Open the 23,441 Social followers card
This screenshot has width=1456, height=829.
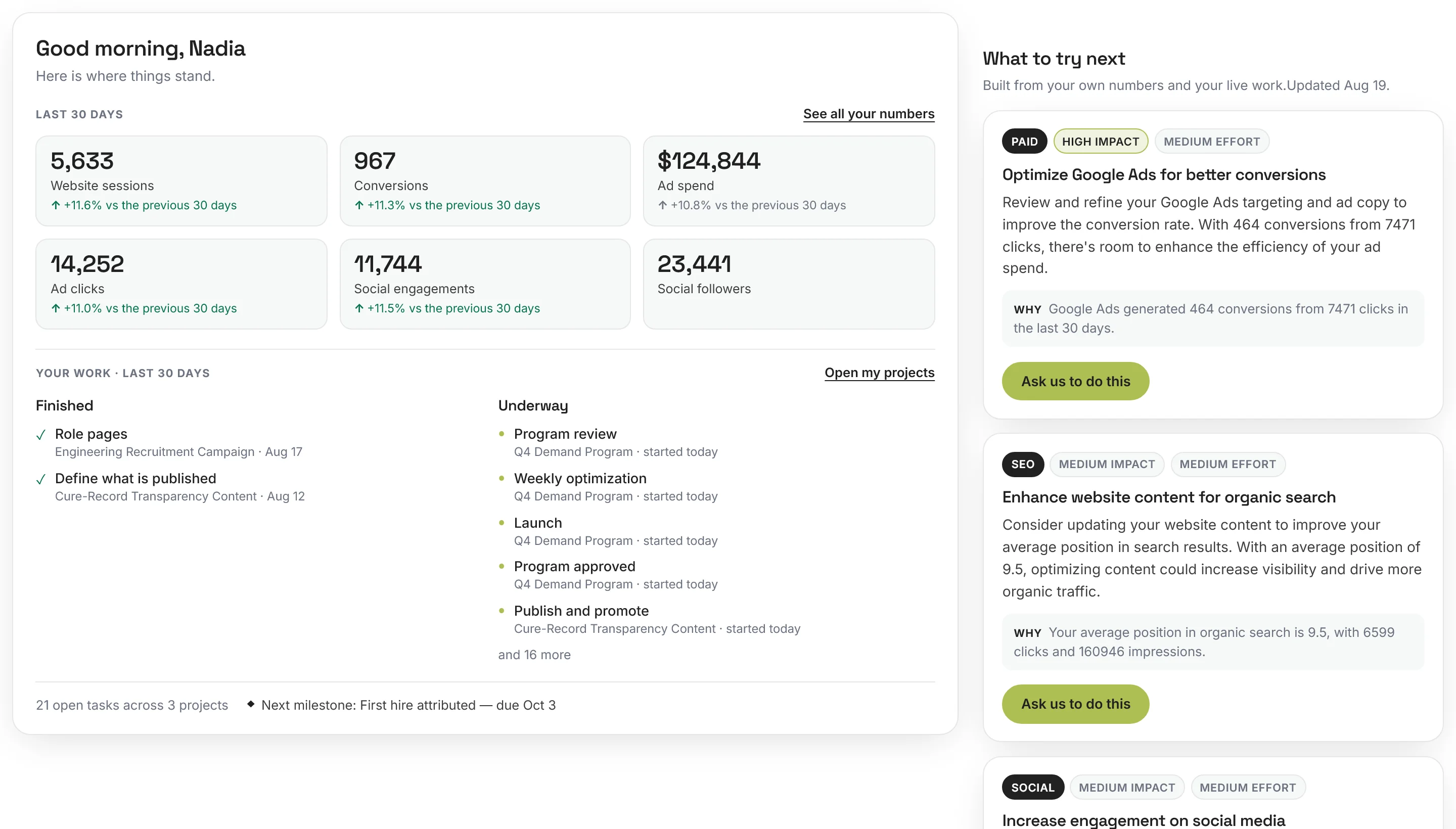(x=789, y=284)
